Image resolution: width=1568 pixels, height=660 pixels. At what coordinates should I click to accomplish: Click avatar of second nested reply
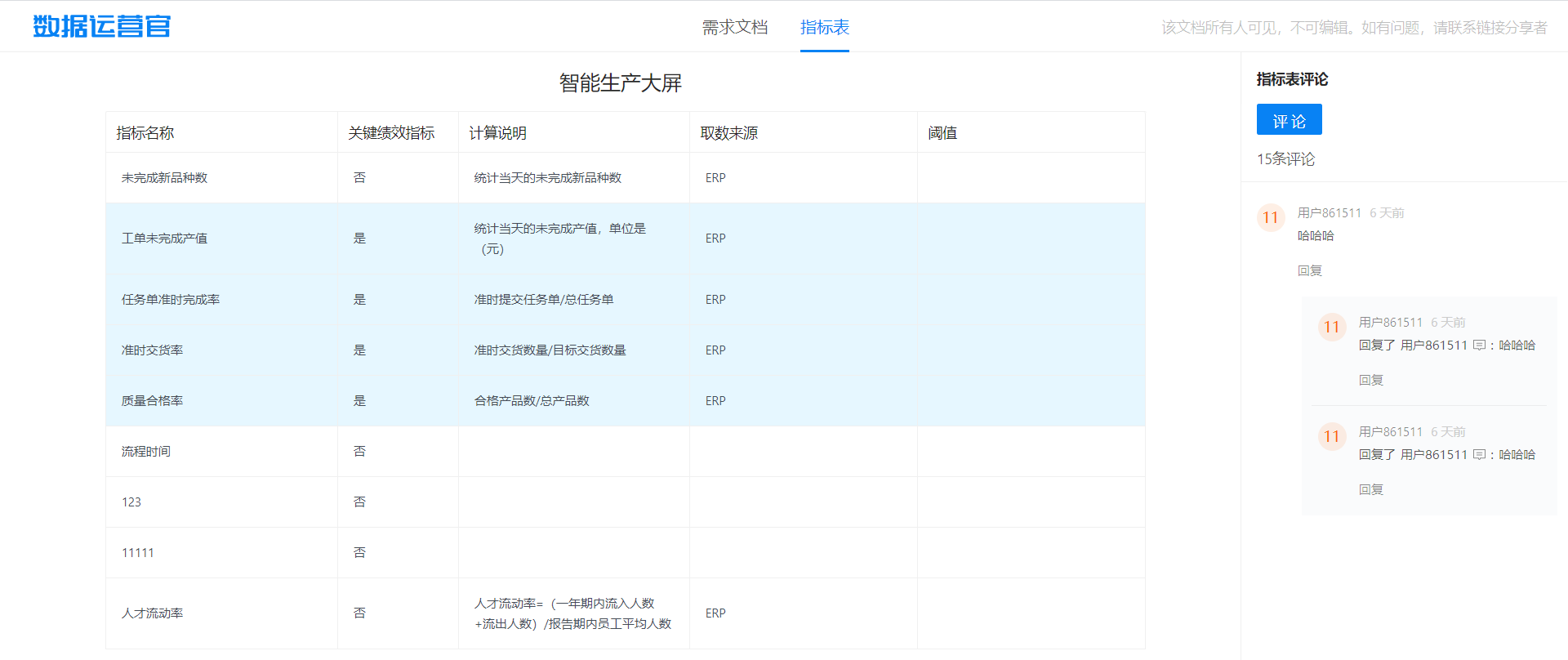(1332, 436)
